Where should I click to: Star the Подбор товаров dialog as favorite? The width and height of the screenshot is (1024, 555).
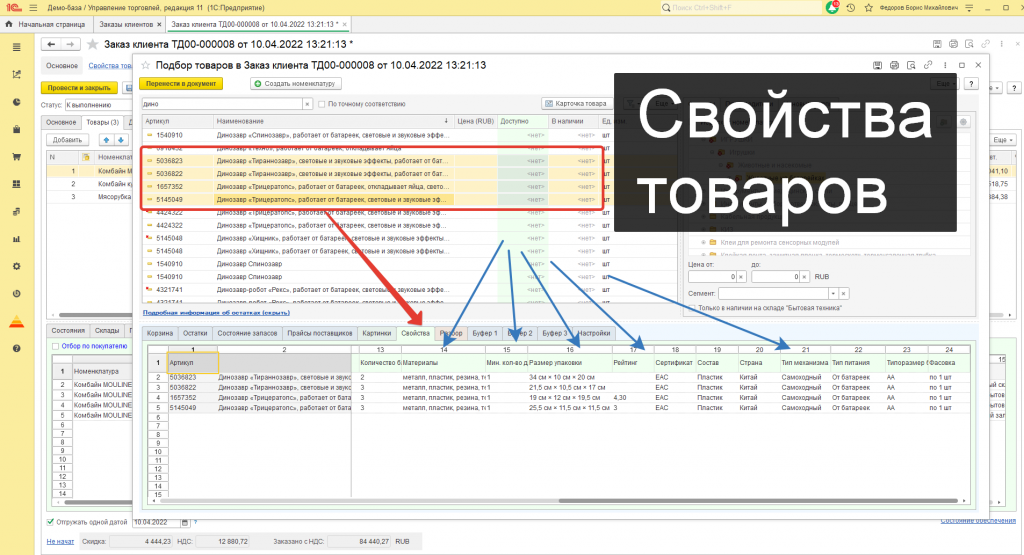(146, 65)
